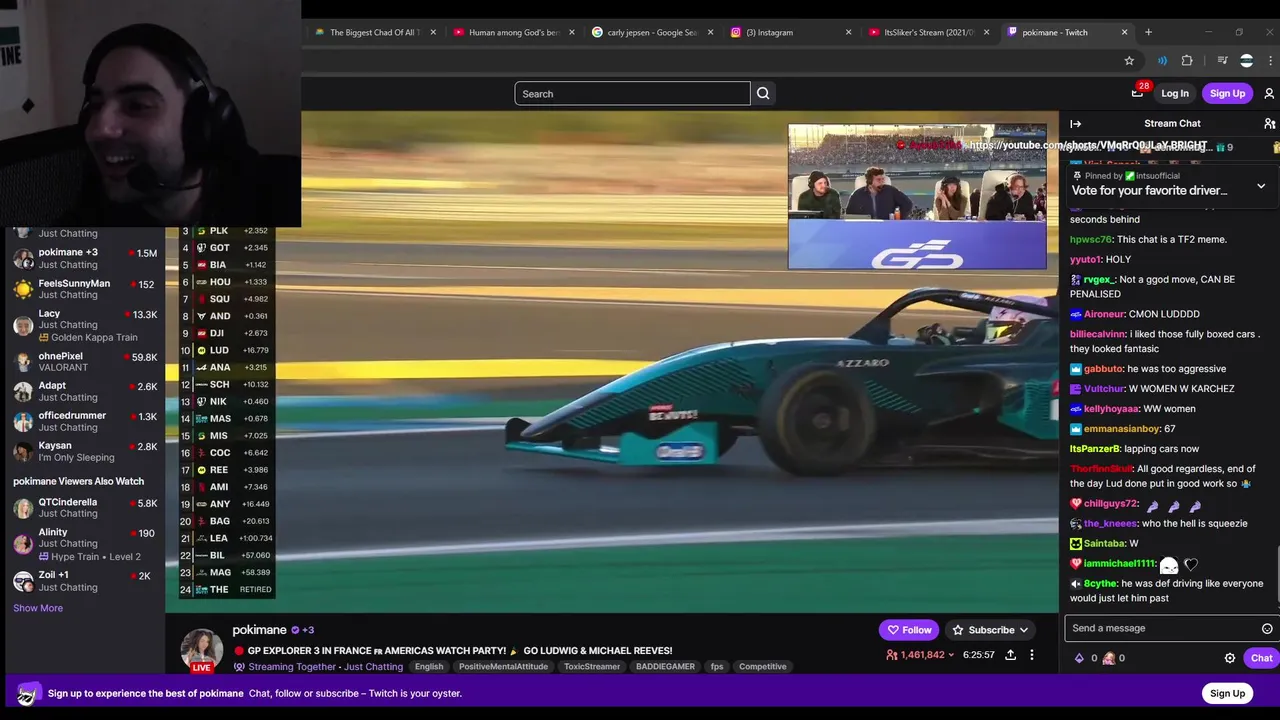Open the Just Chatting category link
1280x720 pixels.
click(373, 667)
